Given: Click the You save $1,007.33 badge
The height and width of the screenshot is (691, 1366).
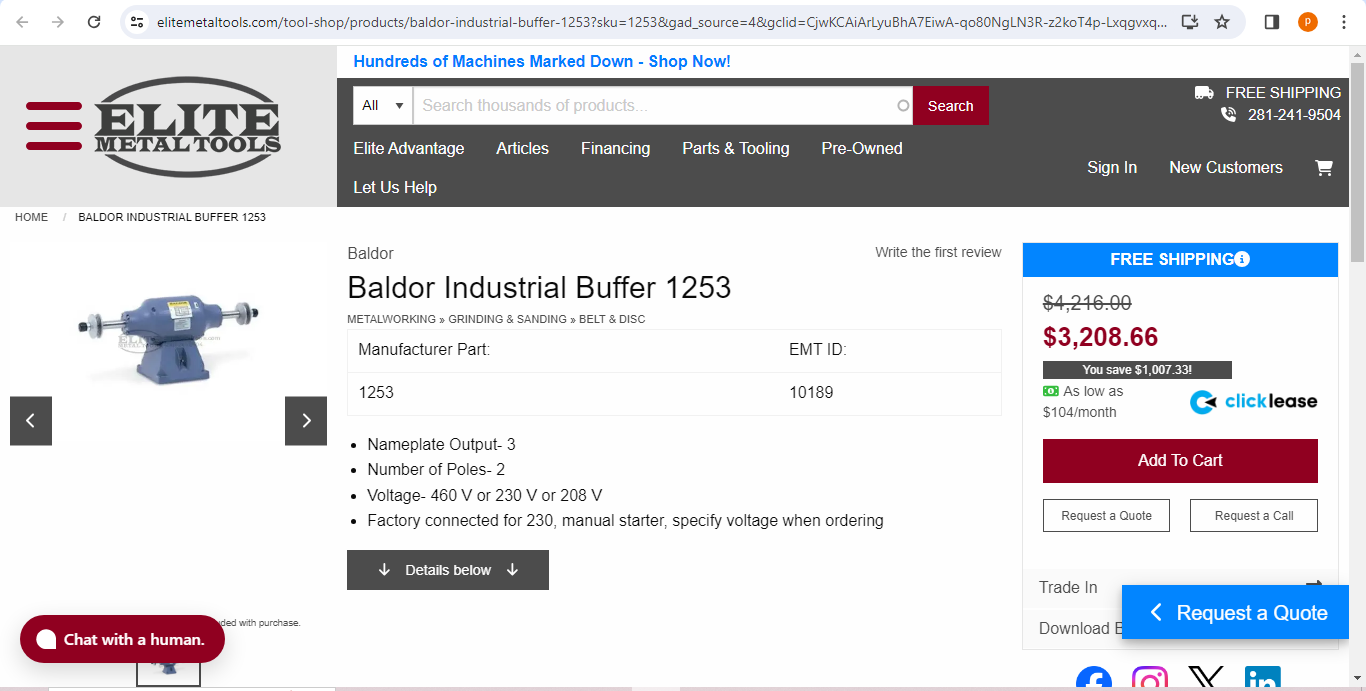Looking at the screenshot, I should (x=1137, y=370).
